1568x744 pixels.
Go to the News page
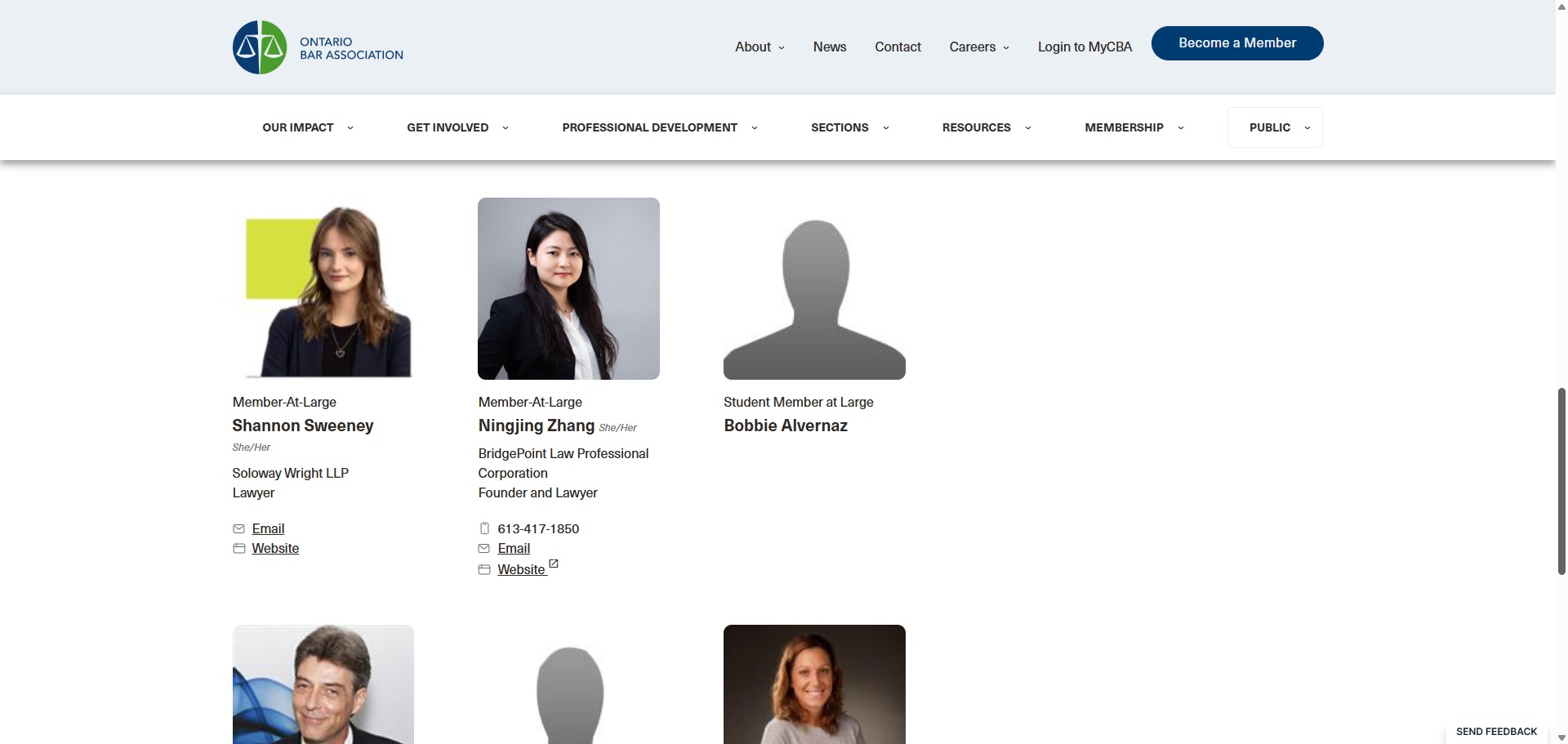coord(830,47)
